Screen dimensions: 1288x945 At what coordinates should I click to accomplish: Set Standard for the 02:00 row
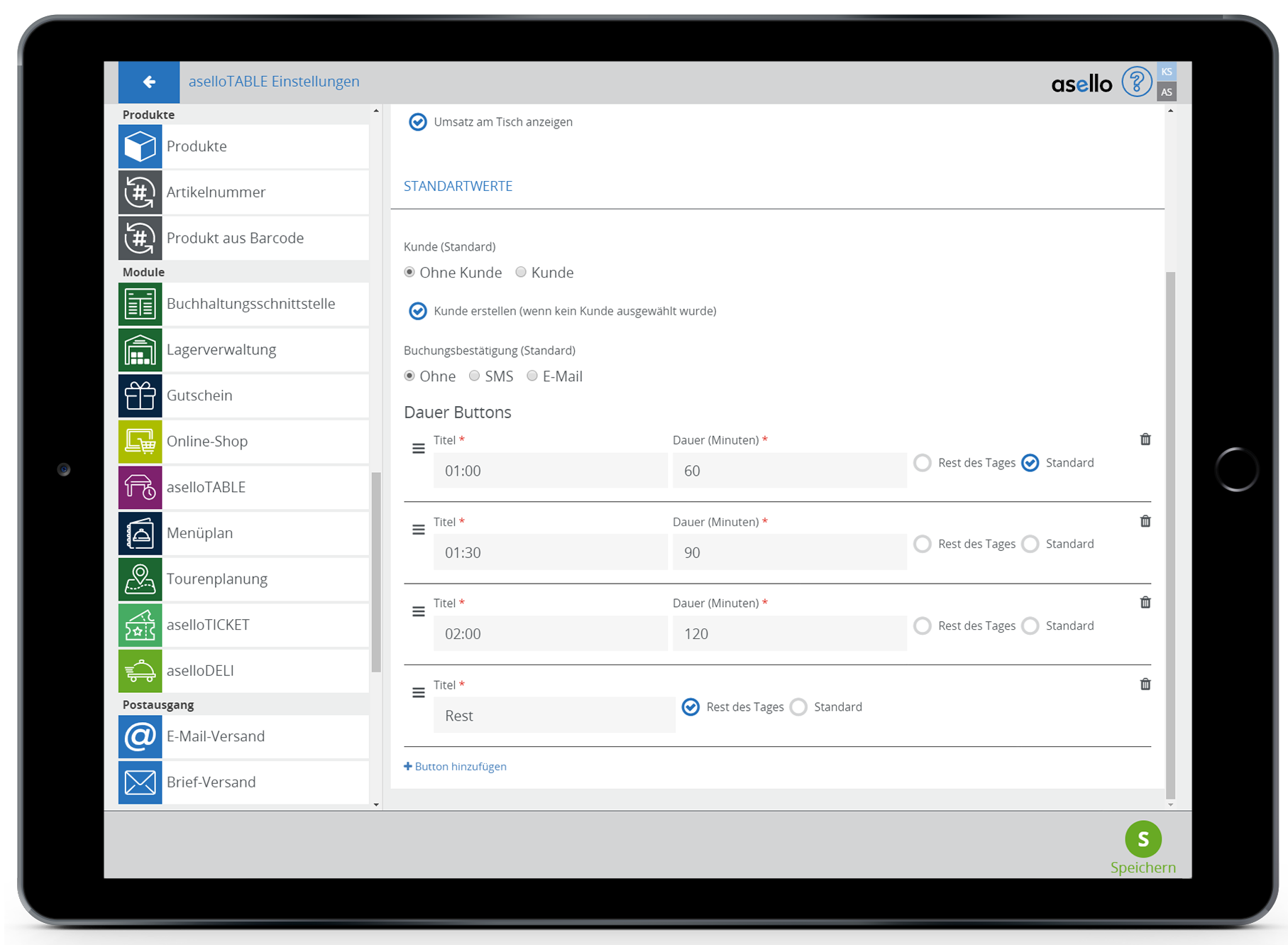click(1030, 626)
